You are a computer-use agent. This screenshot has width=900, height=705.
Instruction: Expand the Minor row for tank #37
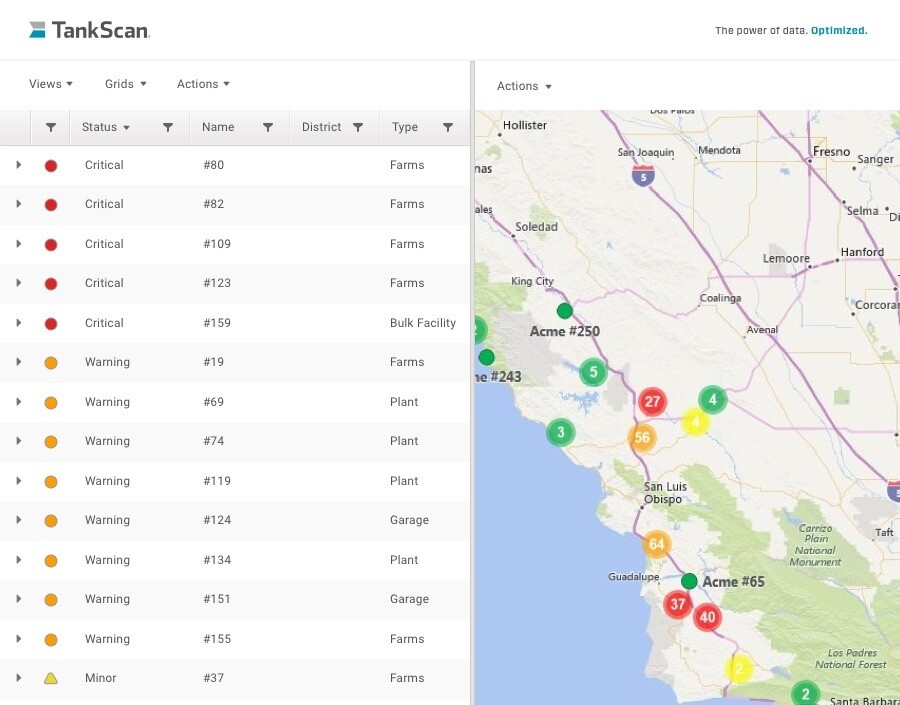(x=19, y=678)
